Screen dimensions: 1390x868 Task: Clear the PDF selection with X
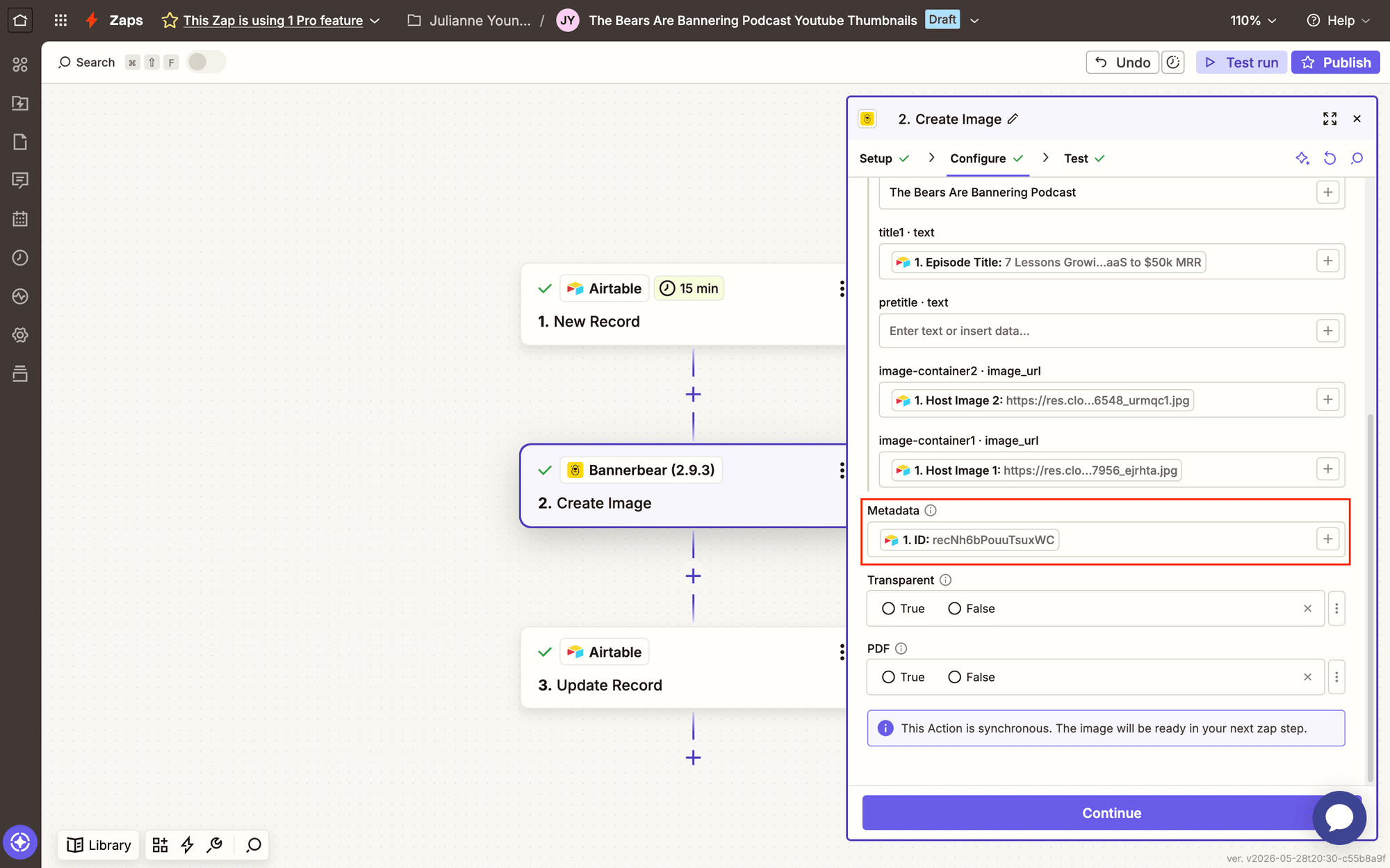(1307, 677)
